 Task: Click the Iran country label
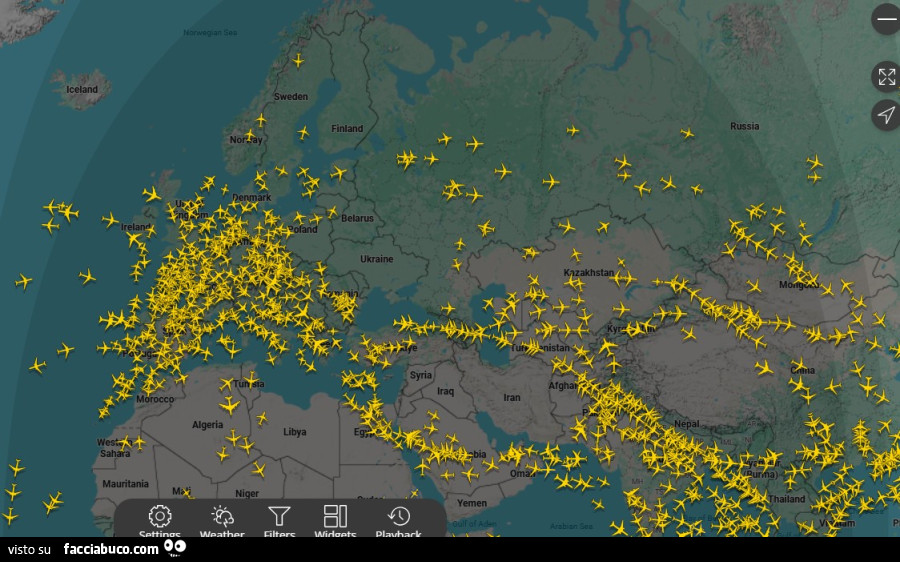[511, 397]
